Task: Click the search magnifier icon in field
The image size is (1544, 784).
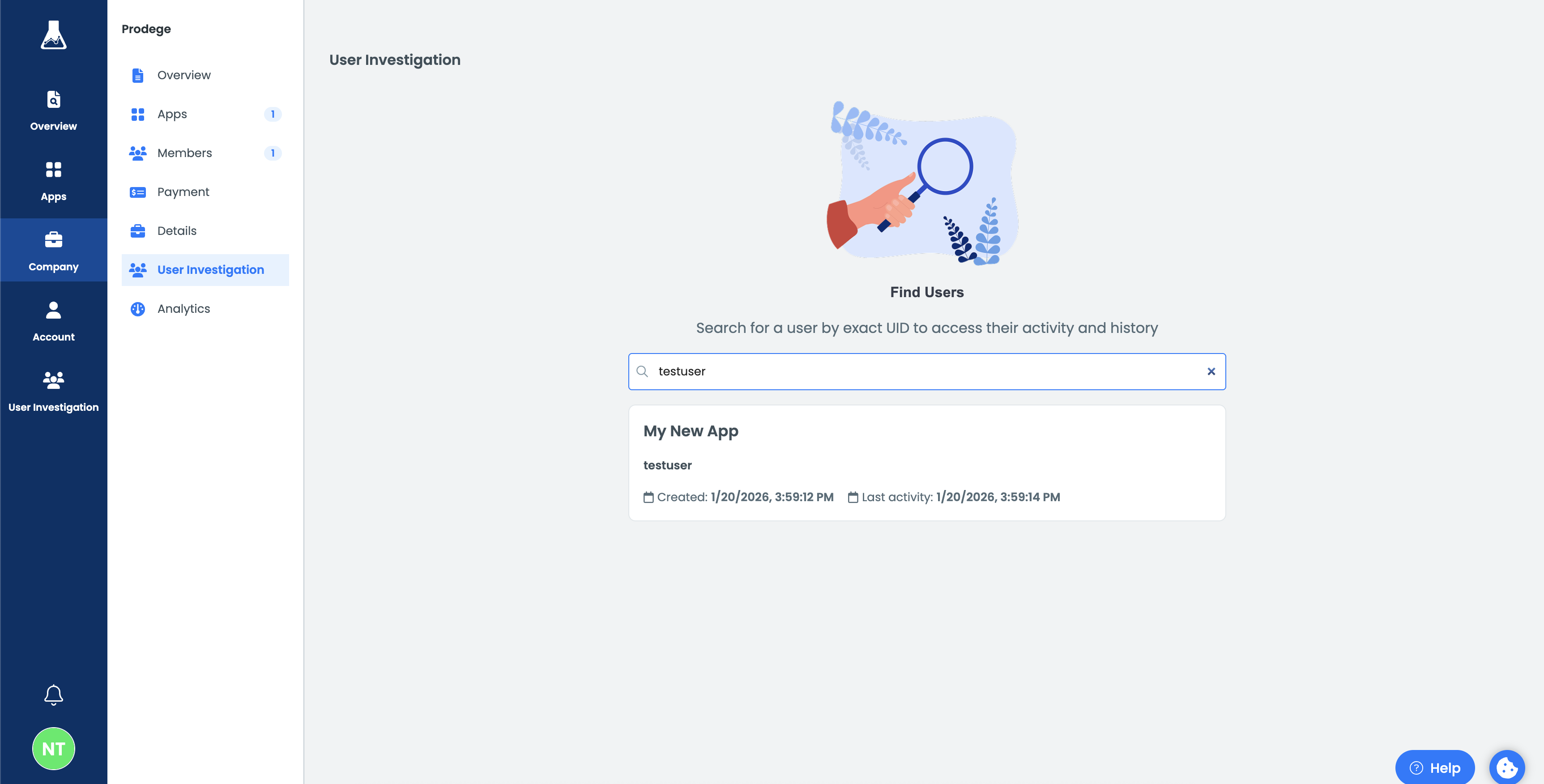Action: pyautogui.click(x=642, y=371)
